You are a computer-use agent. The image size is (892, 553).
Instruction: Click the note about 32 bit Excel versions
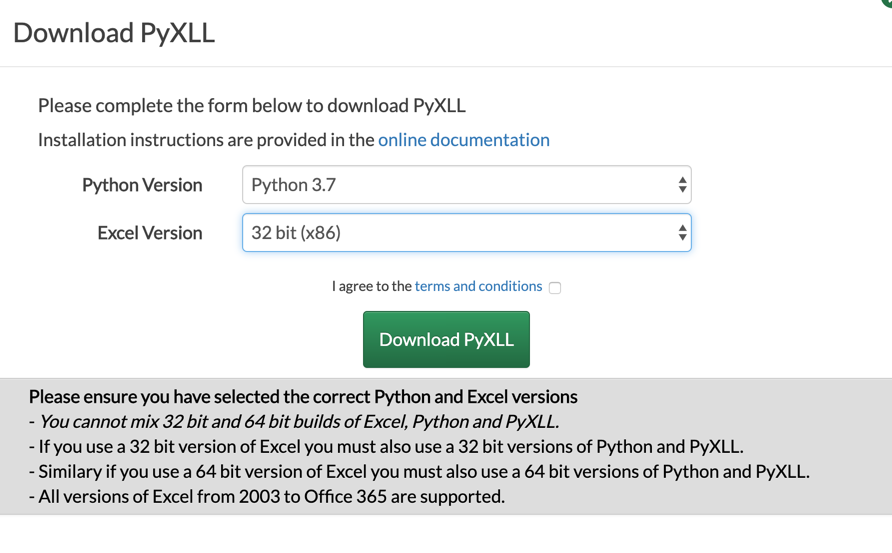tap(386, 447)
